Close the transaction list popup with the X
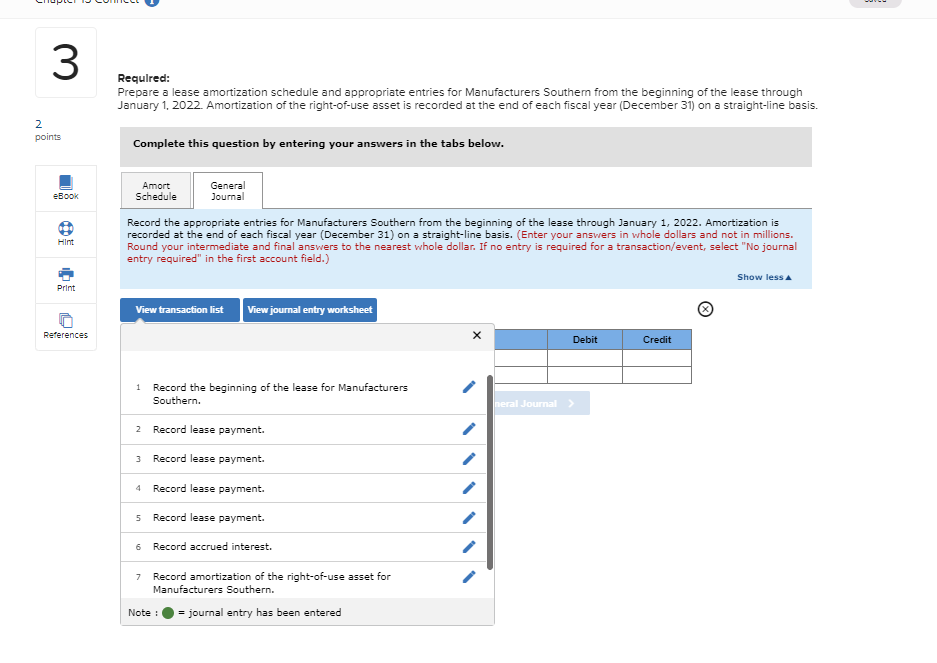The image size is (937, 663). 477,335
